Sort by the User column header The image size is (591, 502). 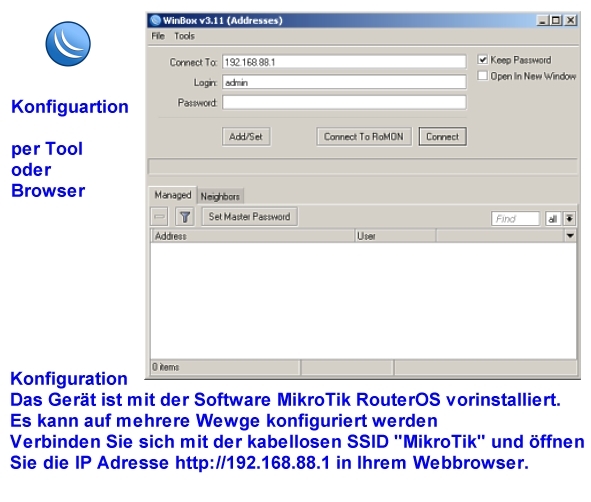click(x=395, y=236)
